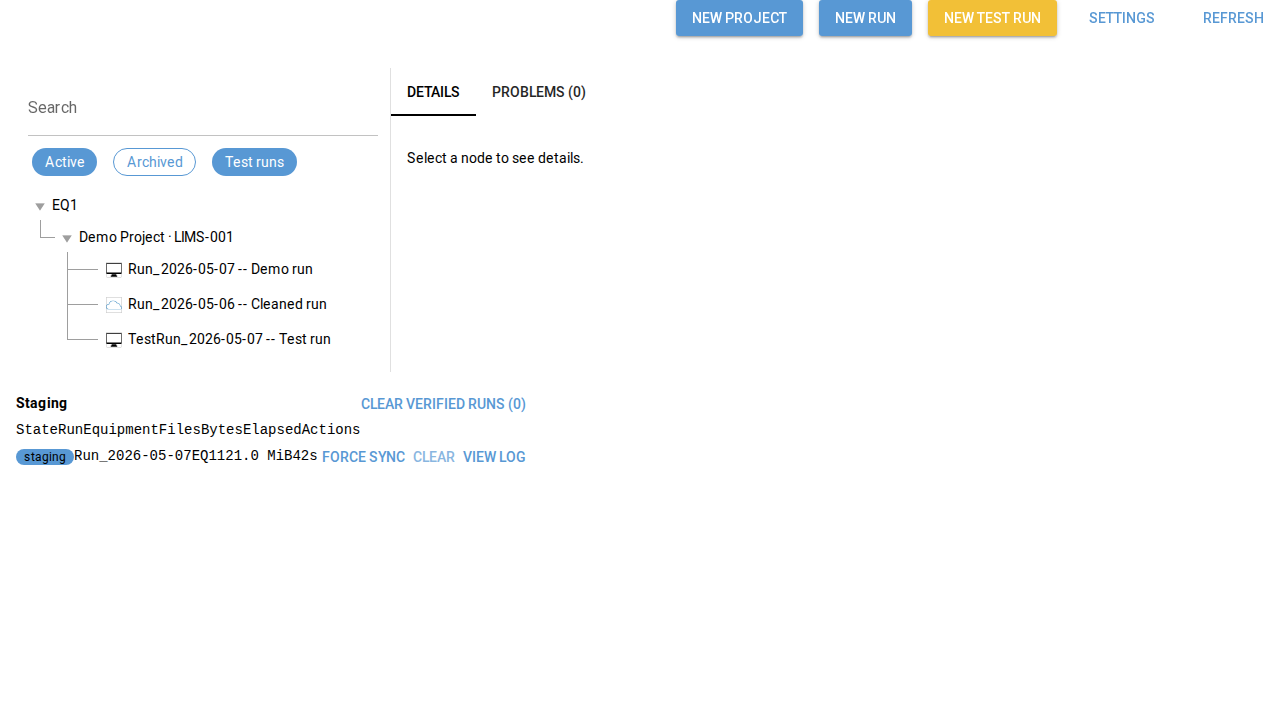Click the New Test Run button
The image size is (1280, 720).
(992, 18)
